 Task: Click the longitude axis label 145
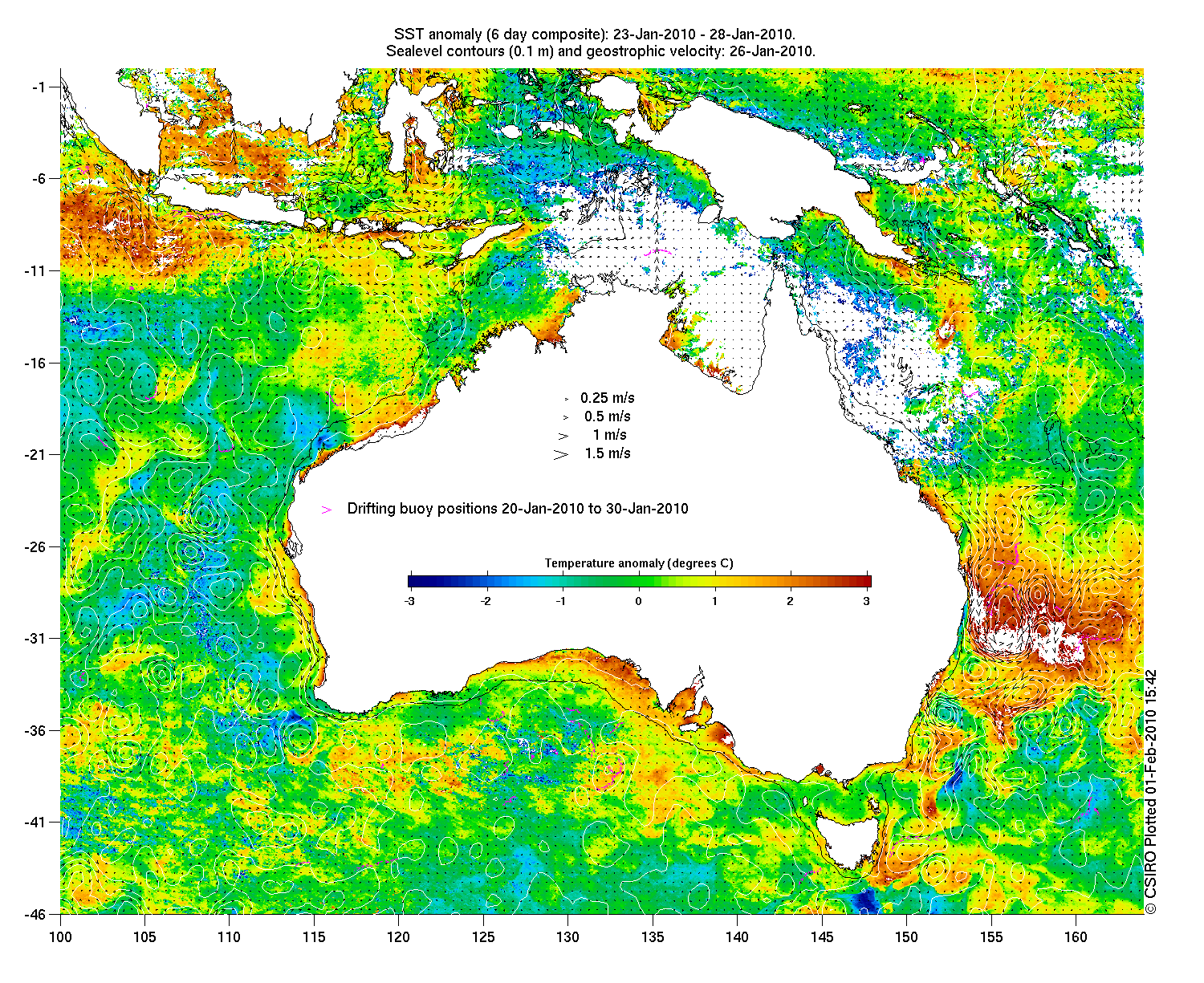point(822,937)
